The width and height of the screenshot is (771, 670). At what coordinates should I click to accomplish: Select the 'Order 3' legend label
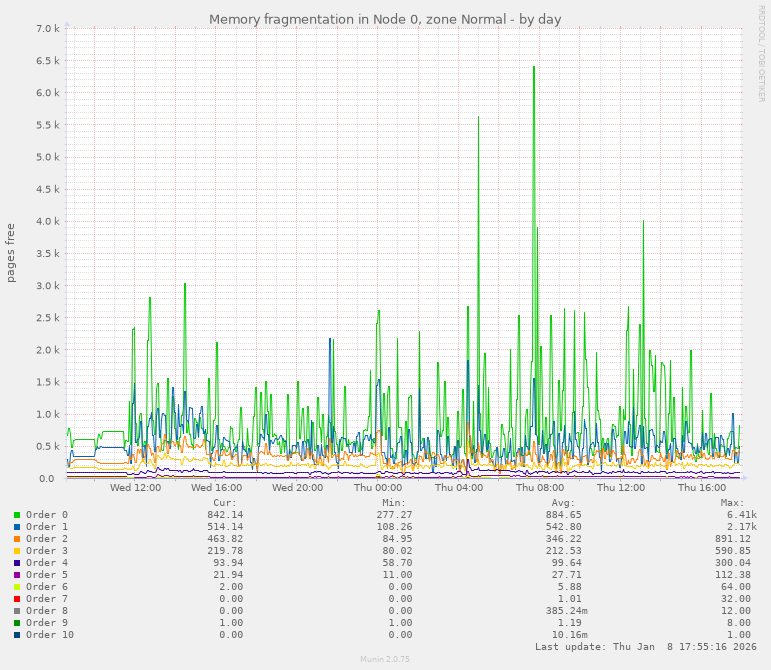coord(47,551)
